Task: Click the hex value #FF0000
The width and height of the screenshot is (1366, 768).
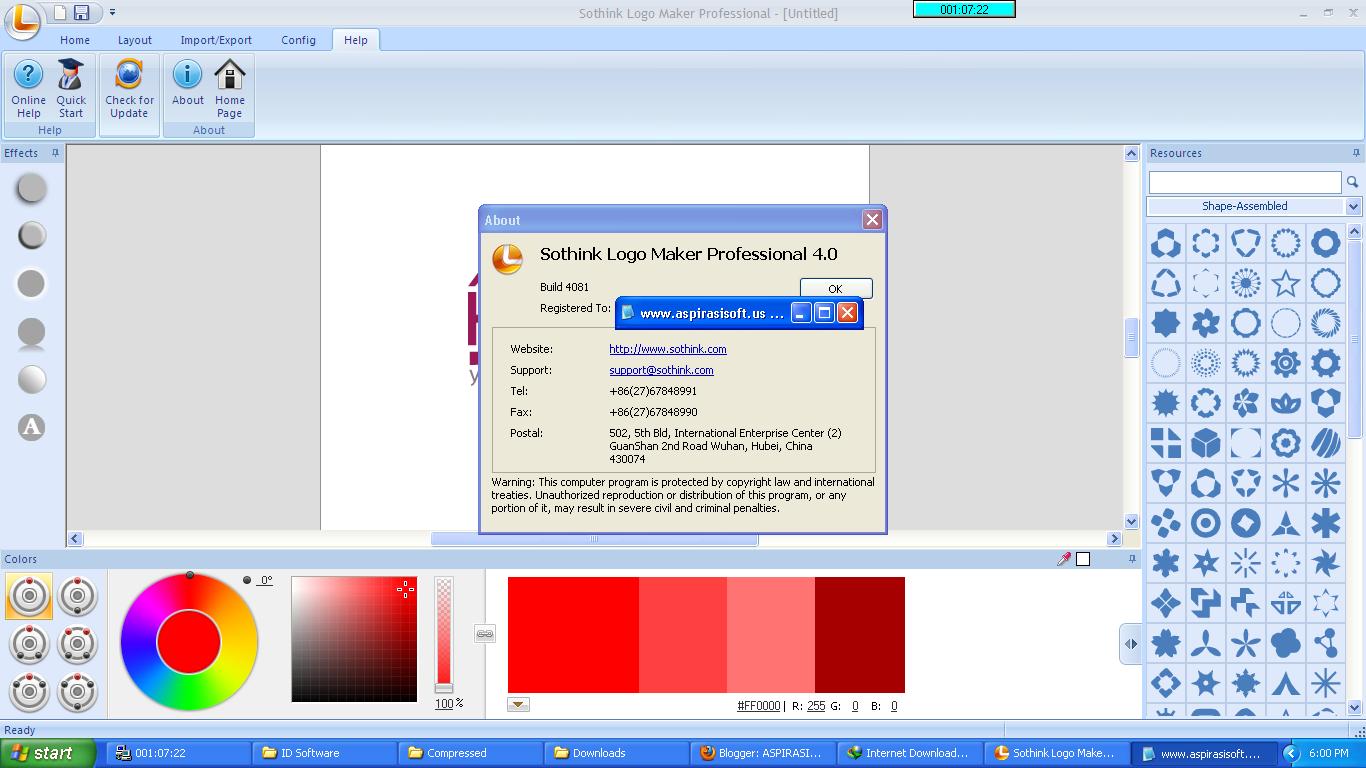Action: pos(758,706)
